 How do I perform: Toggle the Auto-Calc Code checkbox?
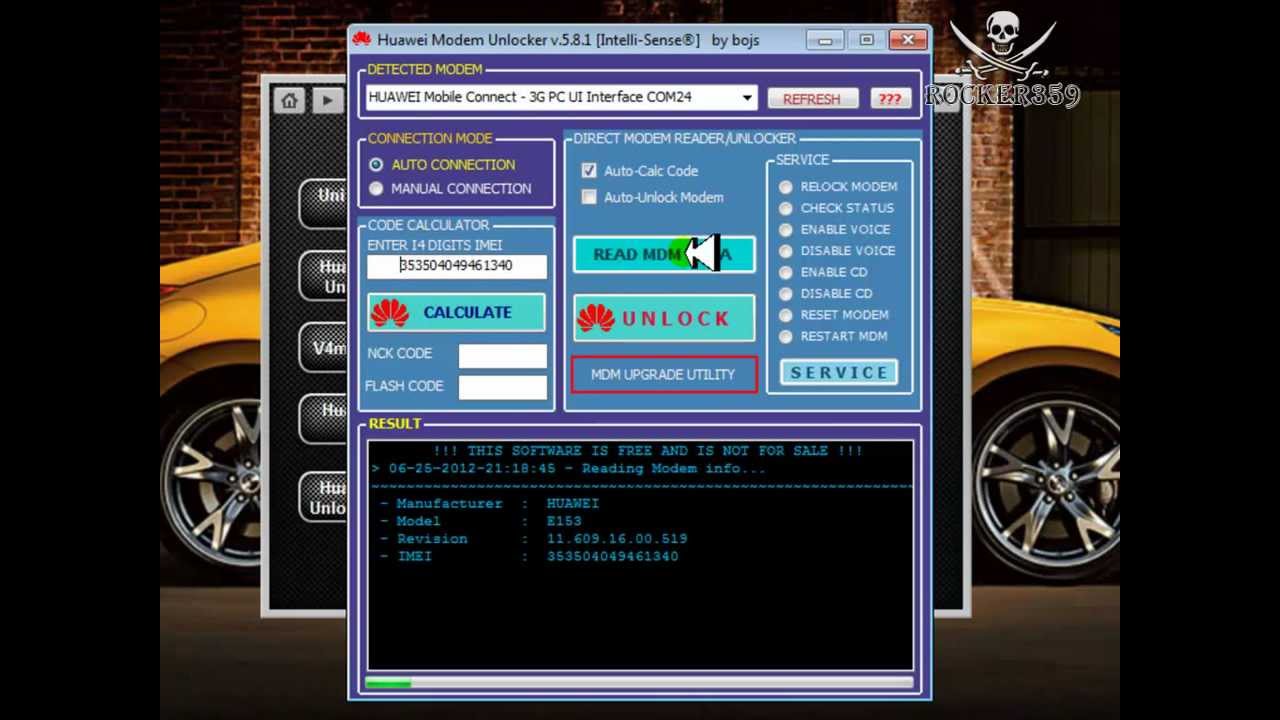point(589,171)
